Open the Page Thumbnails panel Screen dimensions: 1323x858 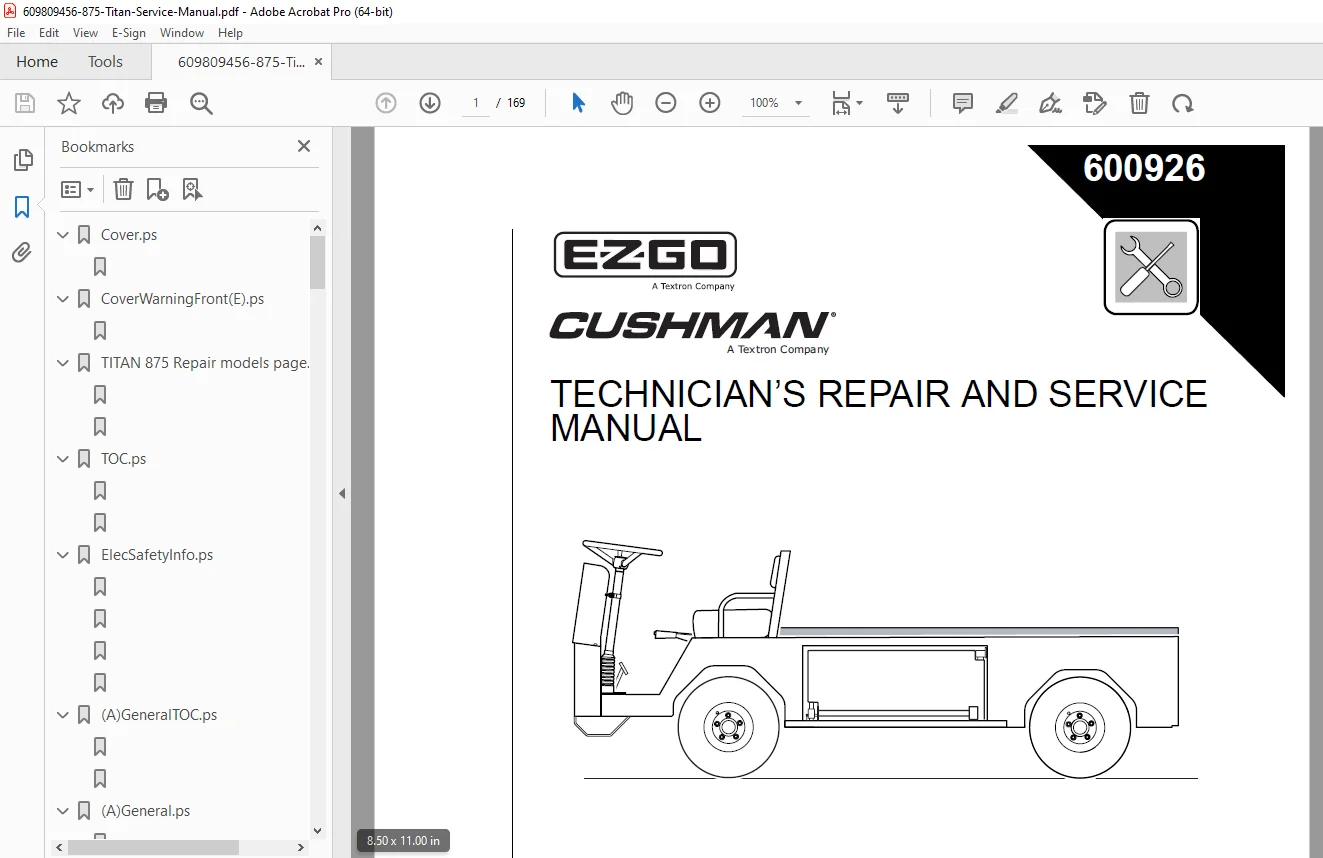coord(22,160)
